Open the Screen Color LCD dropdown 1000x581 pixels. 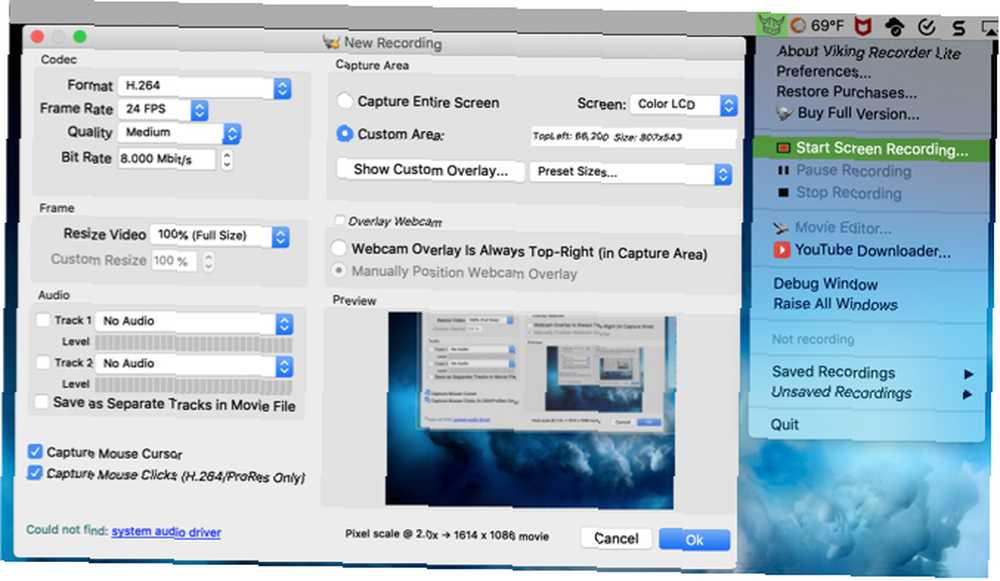pos(684,104)
